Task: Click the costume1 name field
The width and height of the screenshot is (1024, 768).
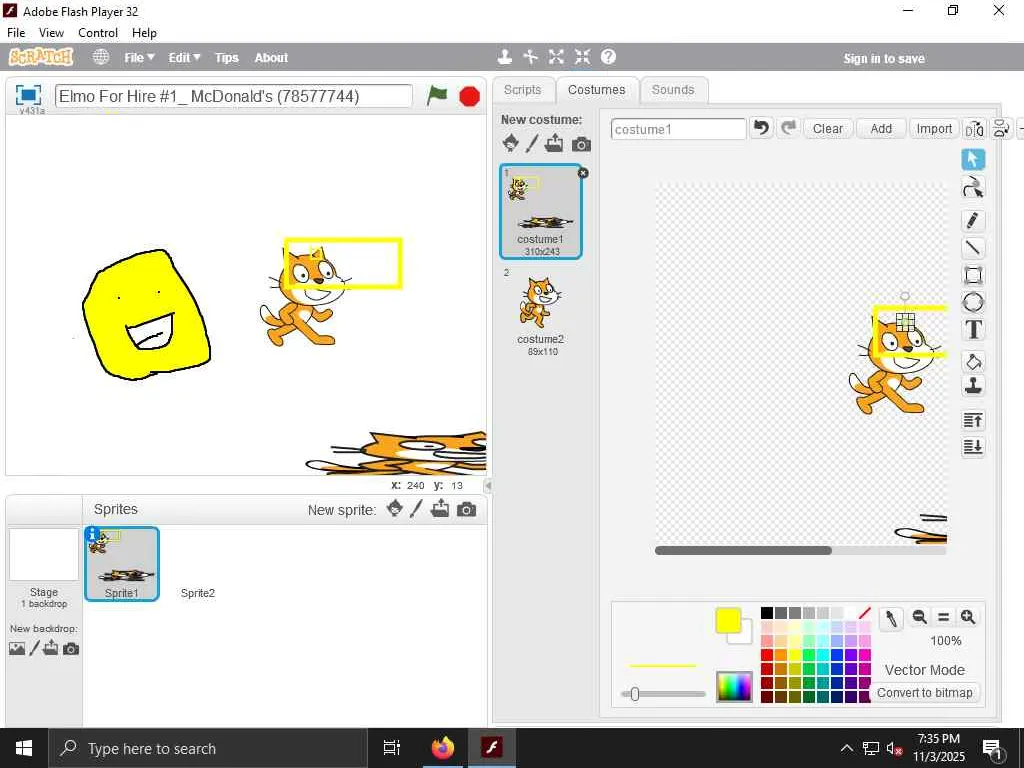Action: (x=679, y=129)
